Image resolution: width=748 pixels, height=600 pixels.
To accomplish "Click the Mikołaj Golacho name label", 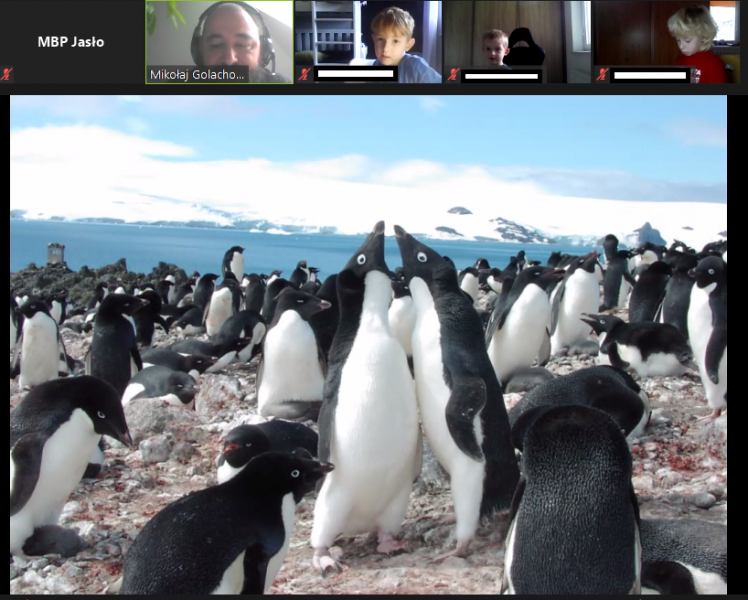I will (197, 74).
